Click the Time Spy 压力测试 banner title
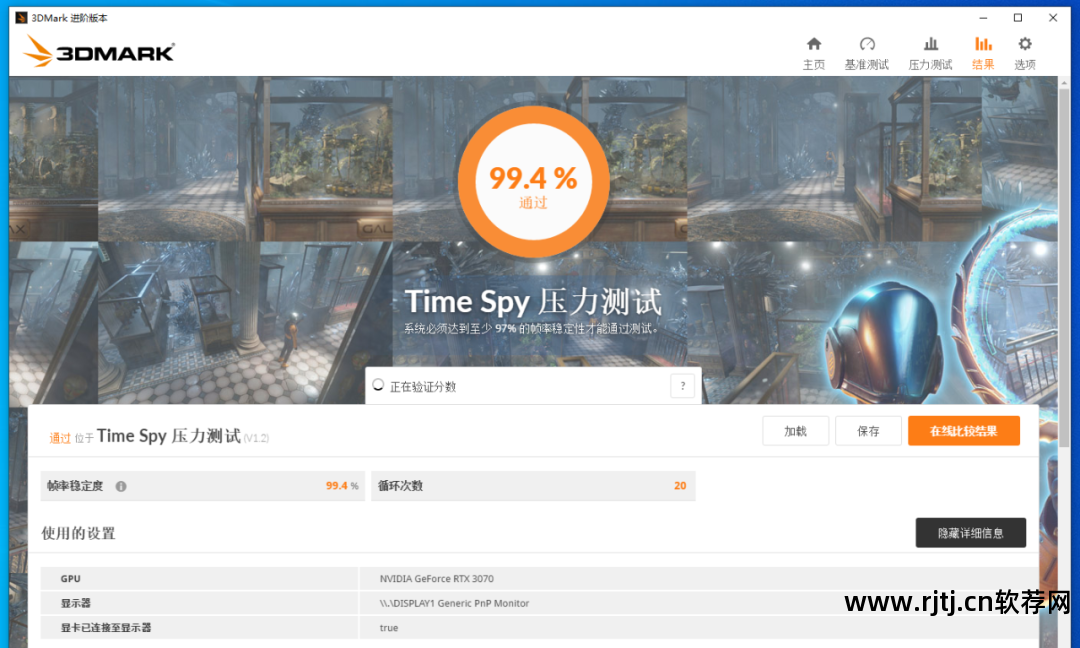The height and width of the screenshot is (648, 1080). click(533, 302)
